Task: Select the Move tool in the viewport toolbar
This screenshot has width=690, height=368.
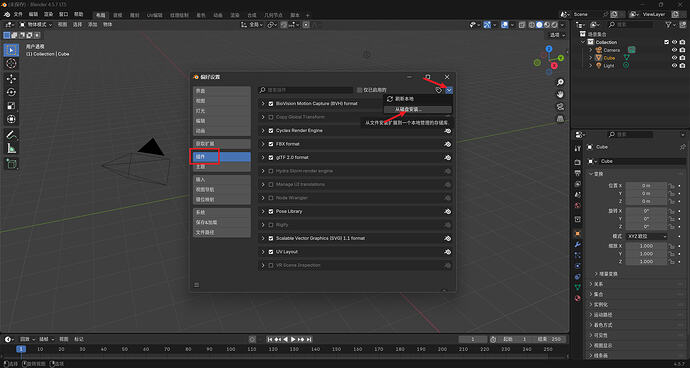Action: tap(11, 78)
